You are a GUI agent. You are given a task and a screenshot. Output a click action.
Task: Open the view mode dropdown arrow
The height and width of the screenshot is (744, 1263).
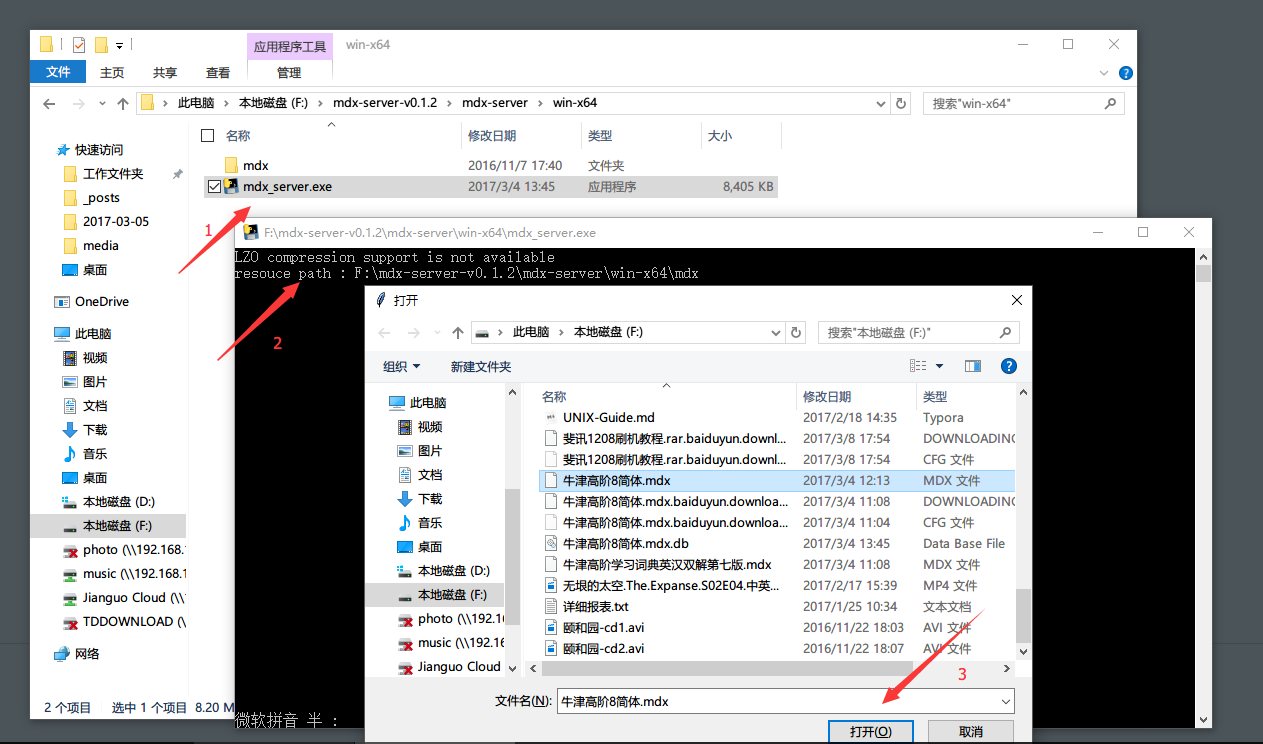tap(940, 367)
